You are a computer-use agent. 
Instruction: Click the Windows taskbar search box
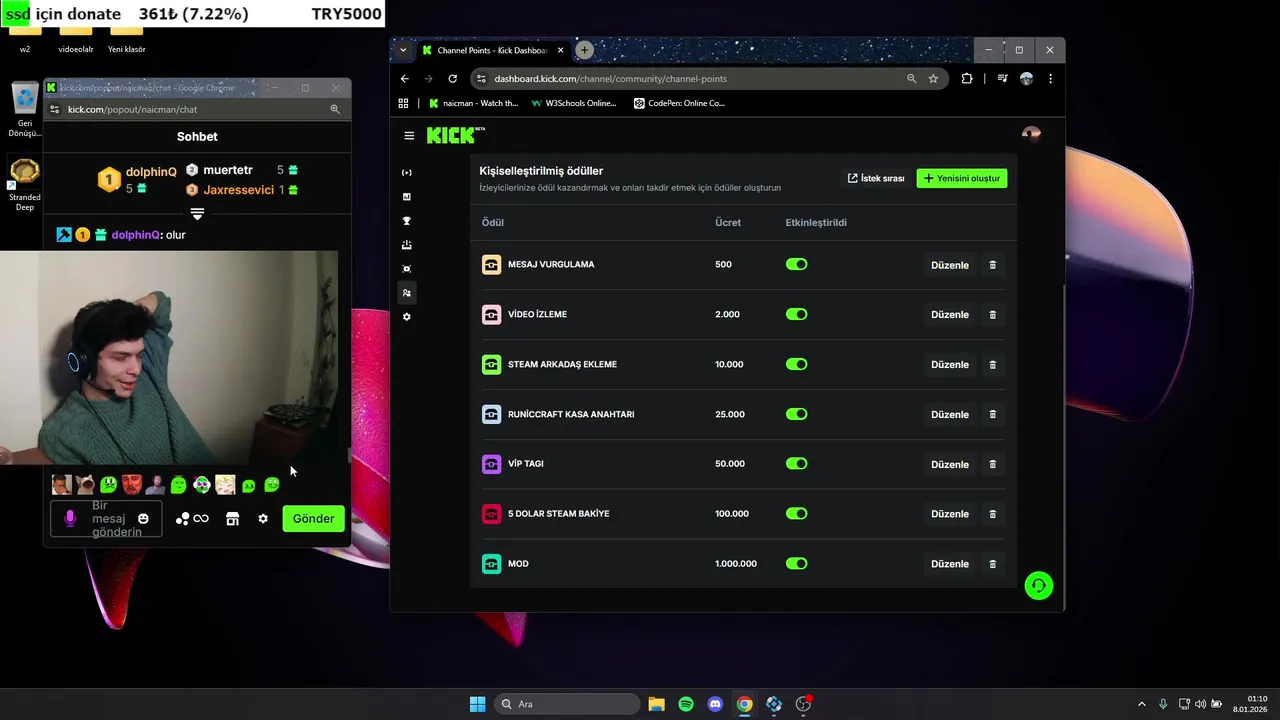(x=568, y=704)
